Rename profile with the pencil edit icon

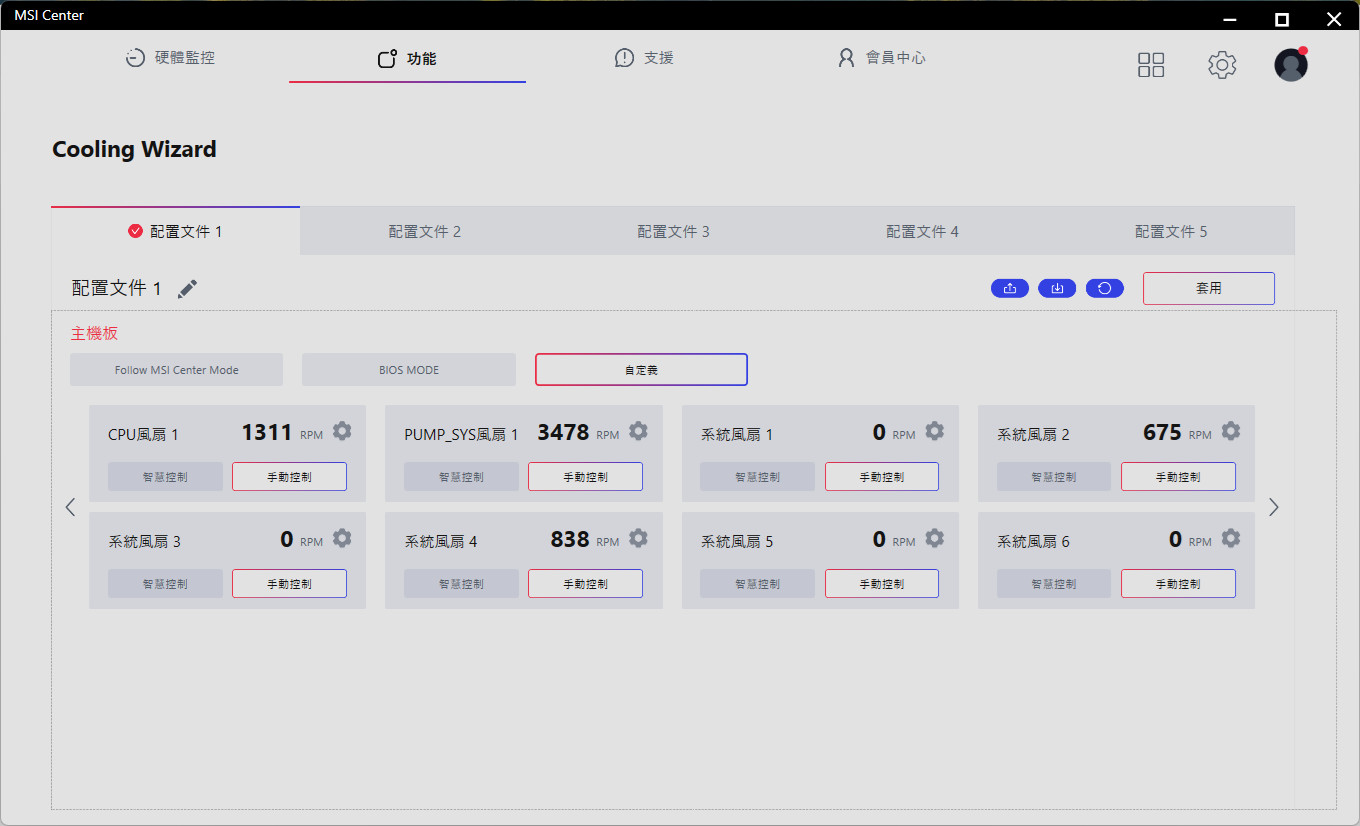(187, 289)
